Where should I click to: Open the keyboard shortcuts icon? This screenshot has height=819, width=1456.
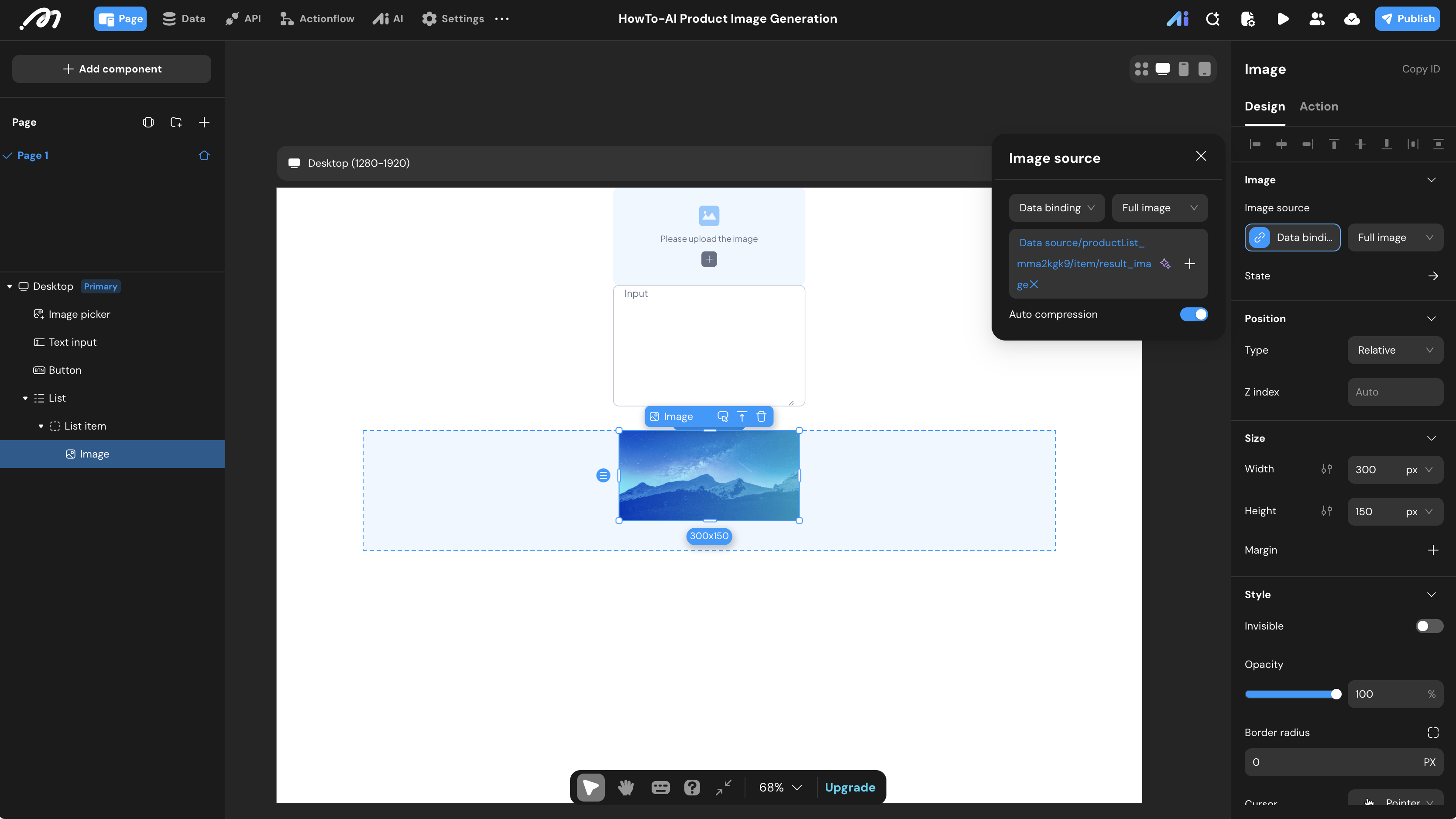point(659,787)
